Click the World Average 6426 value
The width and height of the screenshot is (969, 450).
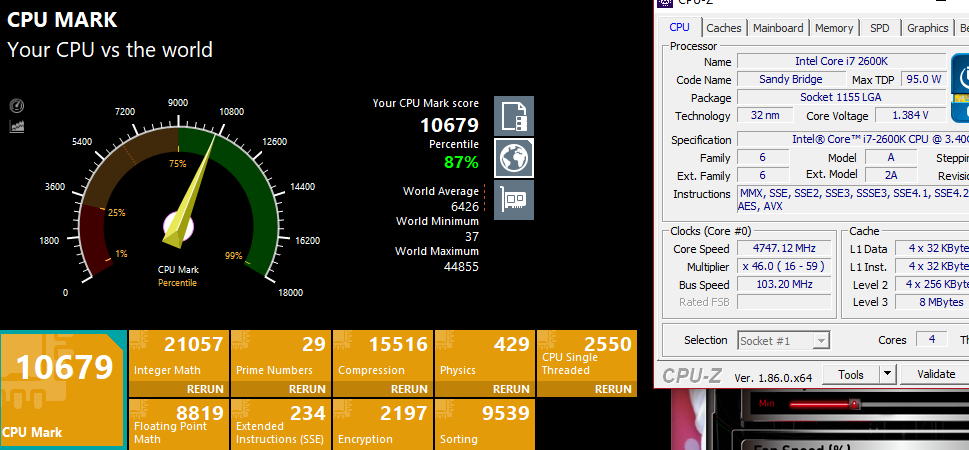[465, 206]
